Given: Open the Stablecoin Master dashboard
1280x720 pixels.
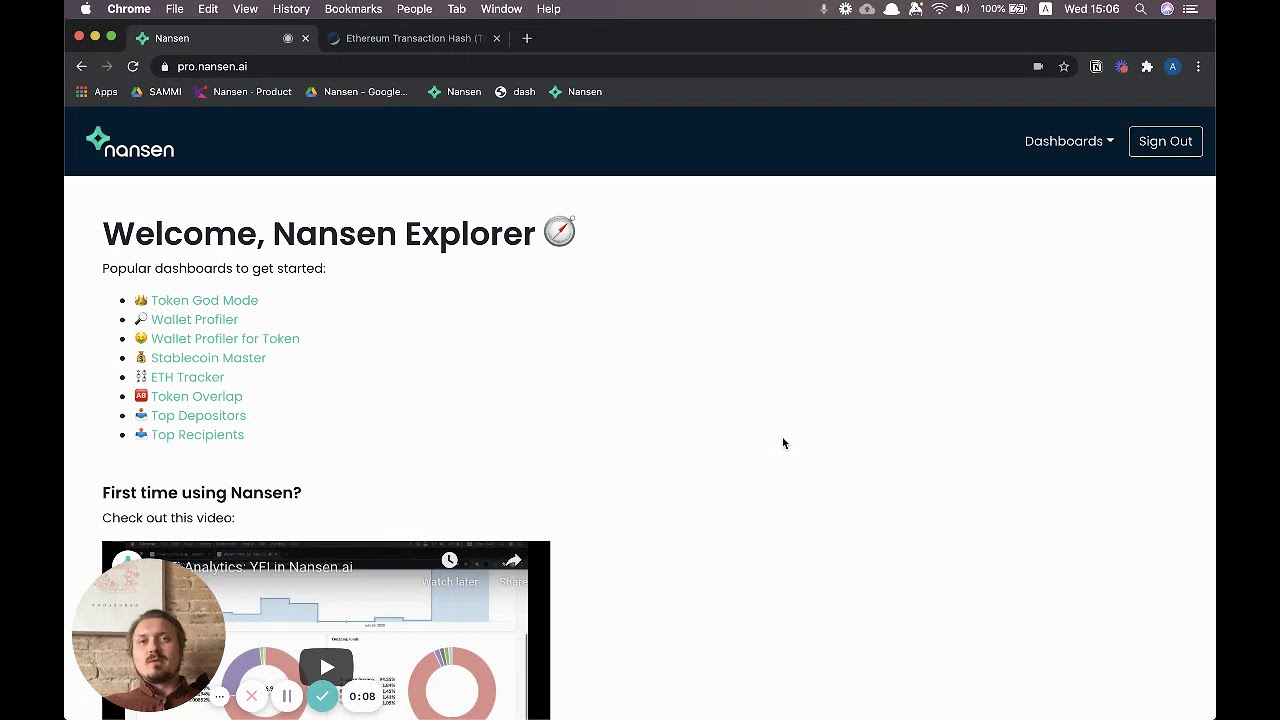Looking at the screenshot, I should pos(208,358).
